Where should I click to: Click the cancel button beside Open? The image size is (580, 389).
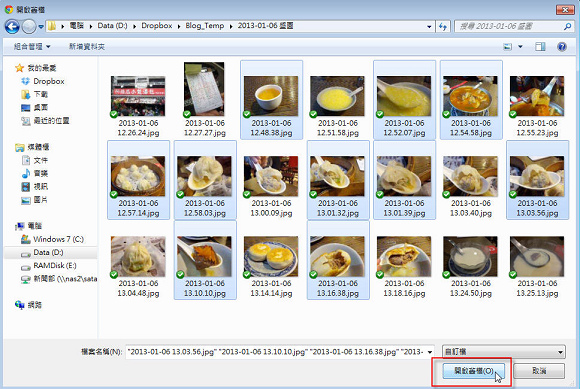[539, 371]
